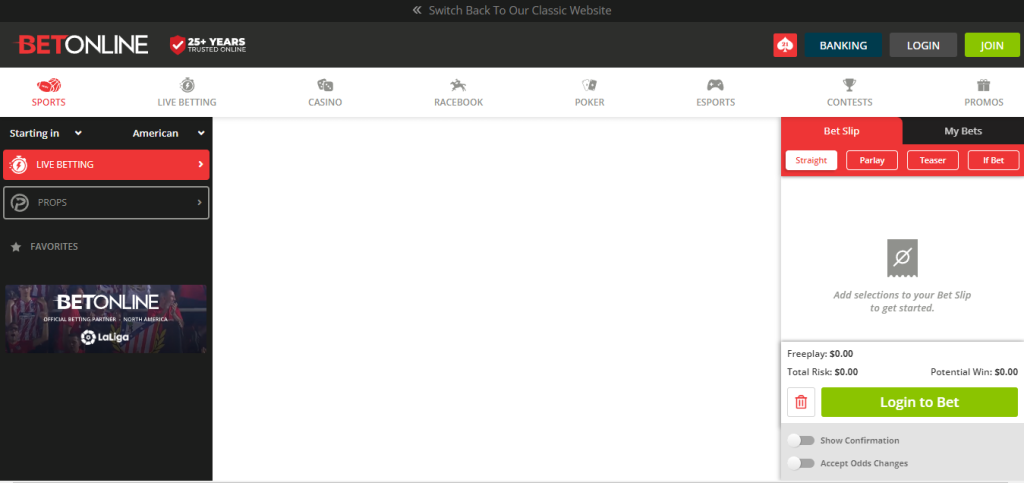Click the Contests trophy icon
Viewport: 1024px width, 483px height.
tap(849, 85)
